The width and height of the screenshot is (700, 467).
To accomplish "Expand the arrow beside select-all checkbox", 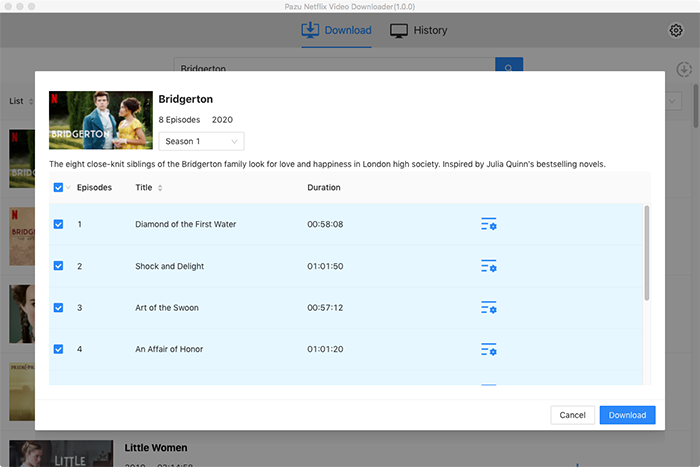I will [68, 188].
